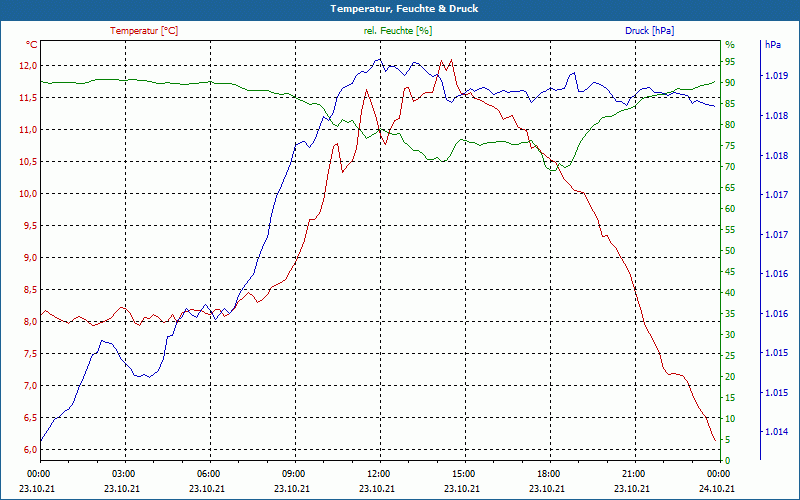
Task: Click the "8,5" temperature axis value
Action: 30,290
